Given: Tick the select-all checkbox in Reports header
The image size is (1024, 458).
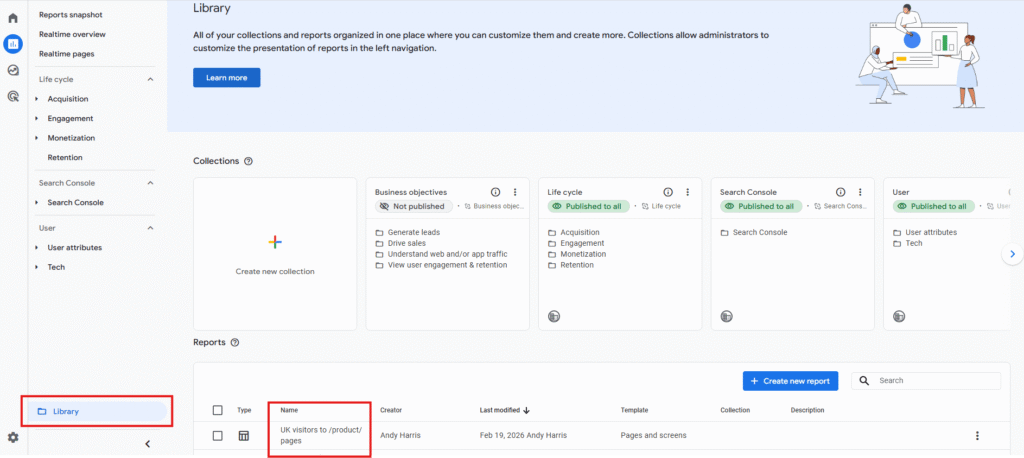Looking at the screenshot, I should tap(217, 410).
